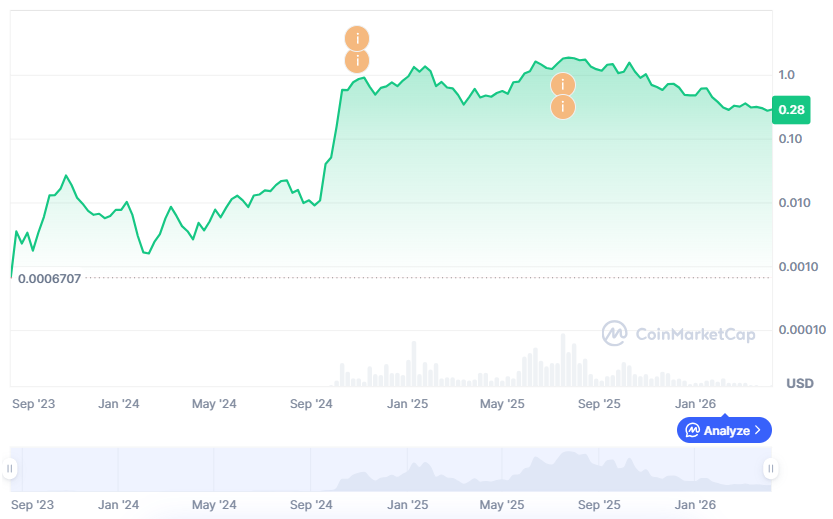Click the chat icon inside the Analyze button
Image resolution: width=833 pixels, height=519 pixels.
(692, 430)
